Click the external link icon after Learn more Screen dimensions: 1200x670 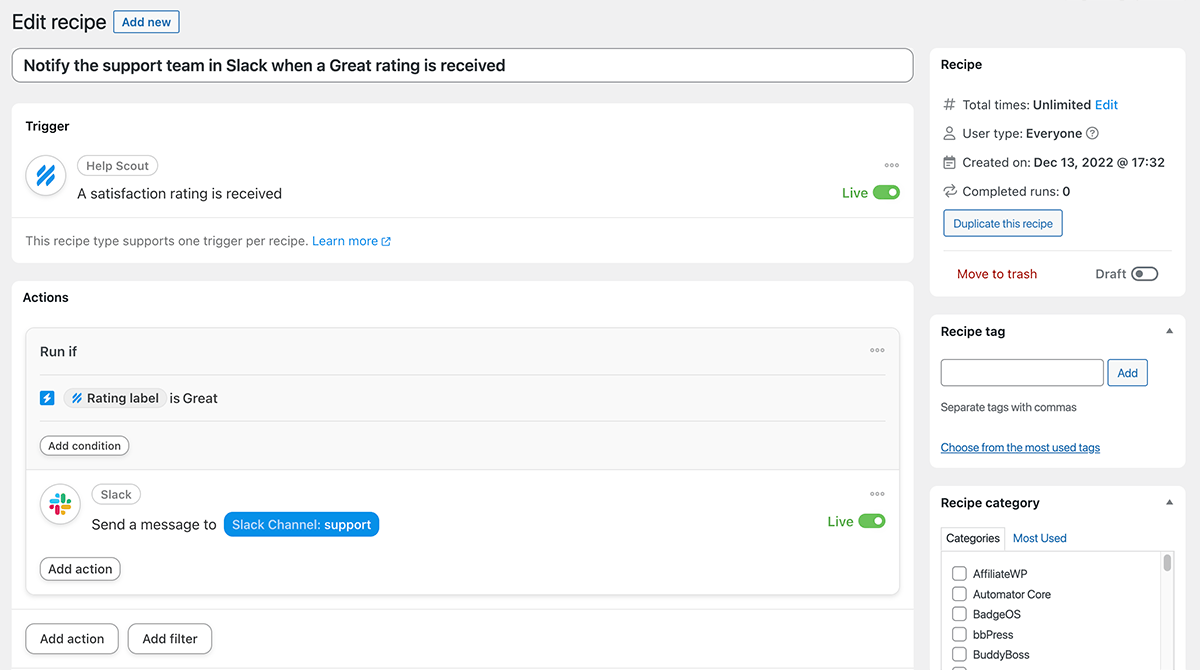pos(386,242)
